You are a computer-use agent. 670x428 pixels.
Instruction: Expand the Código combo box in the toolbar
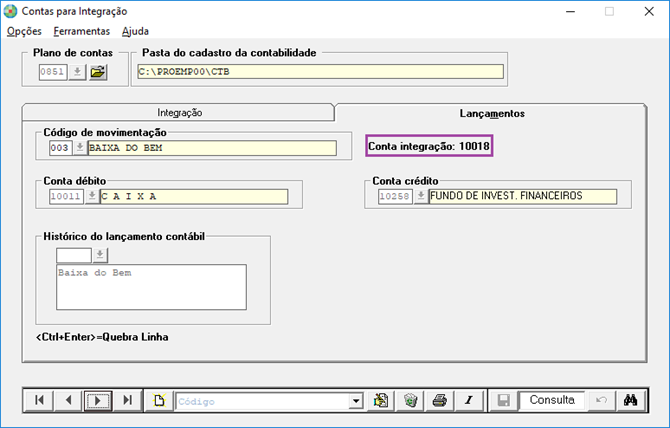[x=356, y=401]
